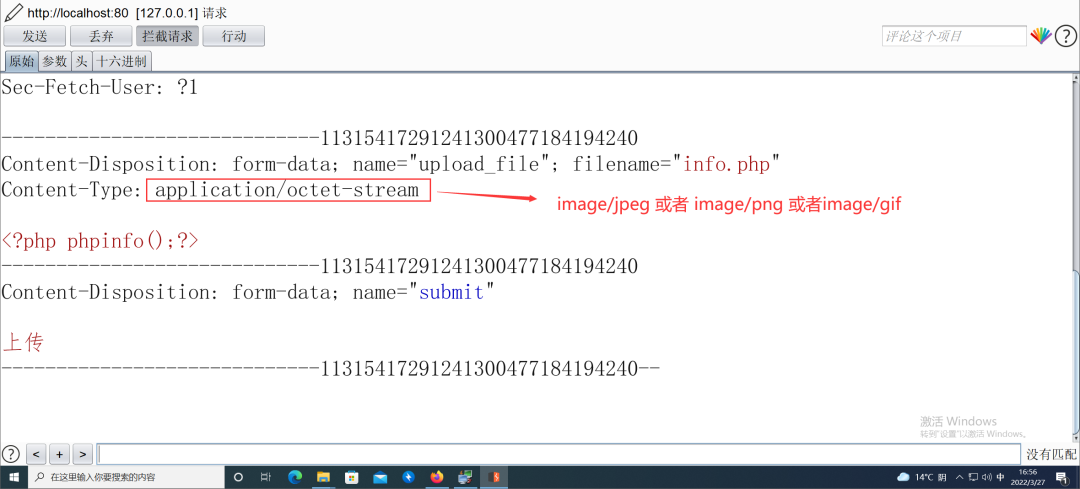
Task: Click the 评论这个项目 comment field
Action: coord(953,36)
